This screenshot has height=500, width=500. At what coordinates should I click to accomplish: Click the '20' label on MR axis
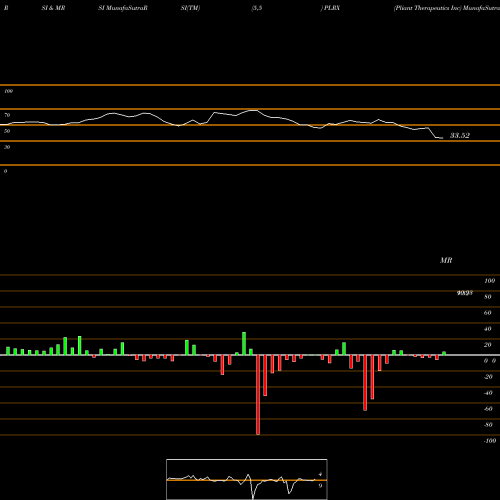[x=488, y=345]
